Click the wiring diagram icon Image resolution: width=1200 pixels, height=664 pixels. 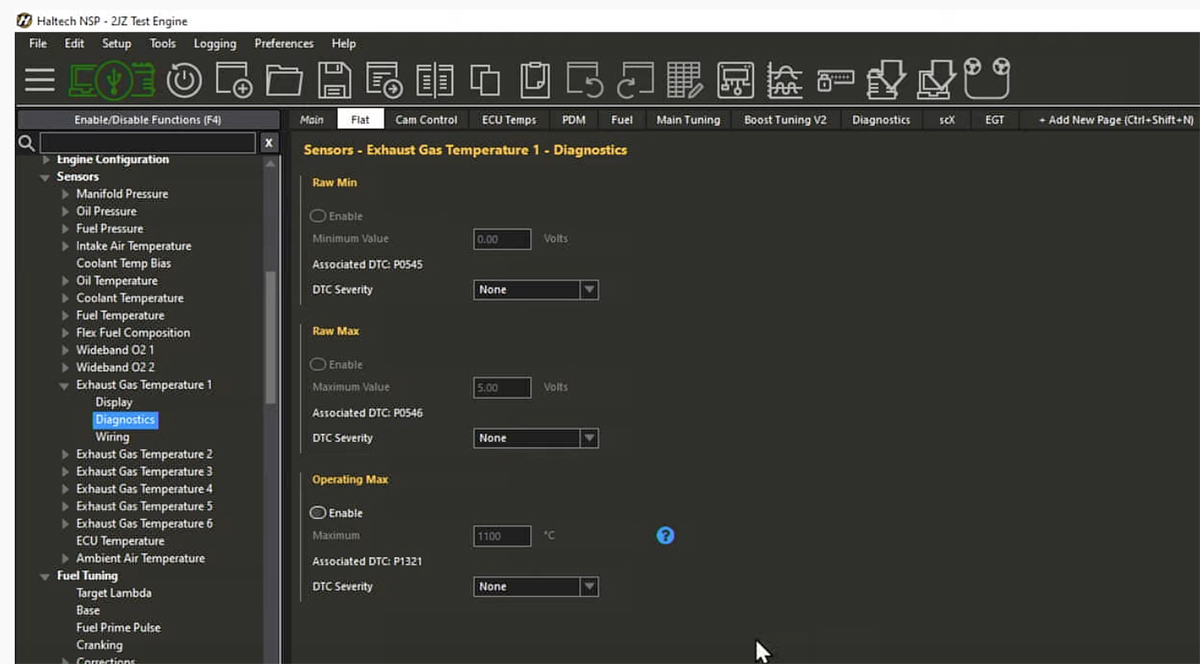[736, 80]
